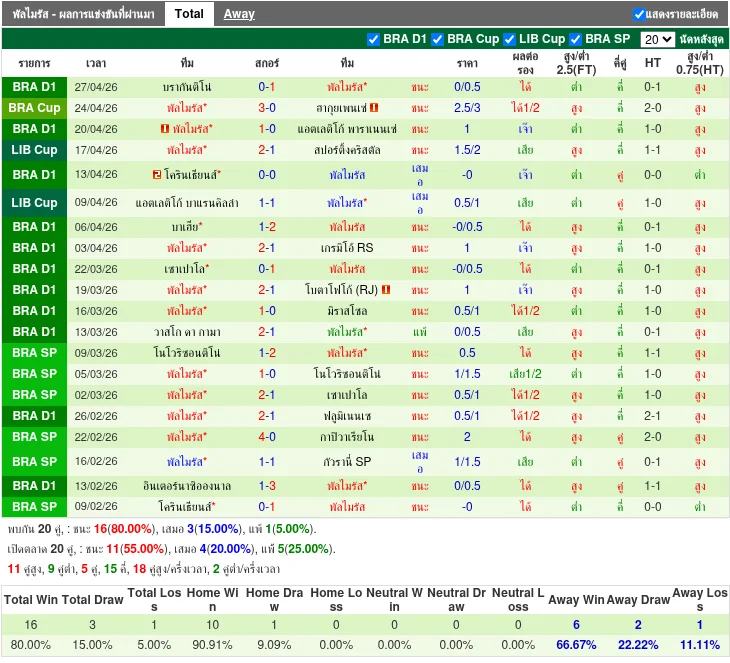The height and width of the screenshot is (663, 730).
Task: Click the 4-0 score against กาปิวาเรียโน
Action: pyautogui.click(x=267, y=437)
